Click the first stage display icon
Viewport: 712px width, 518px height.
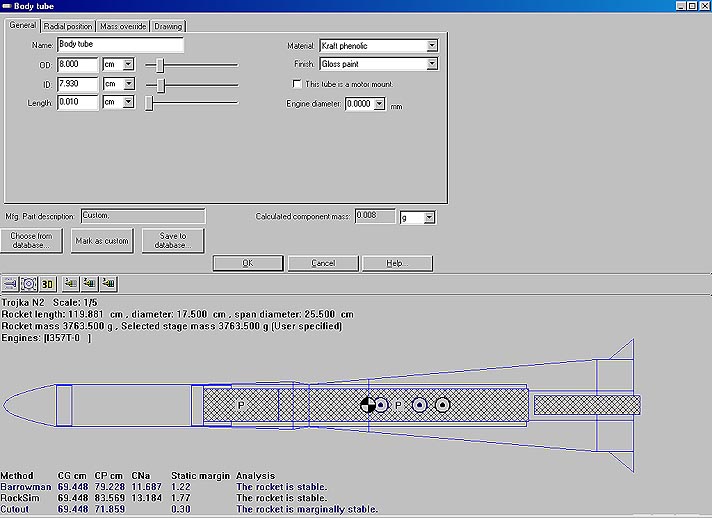[70, 283]
